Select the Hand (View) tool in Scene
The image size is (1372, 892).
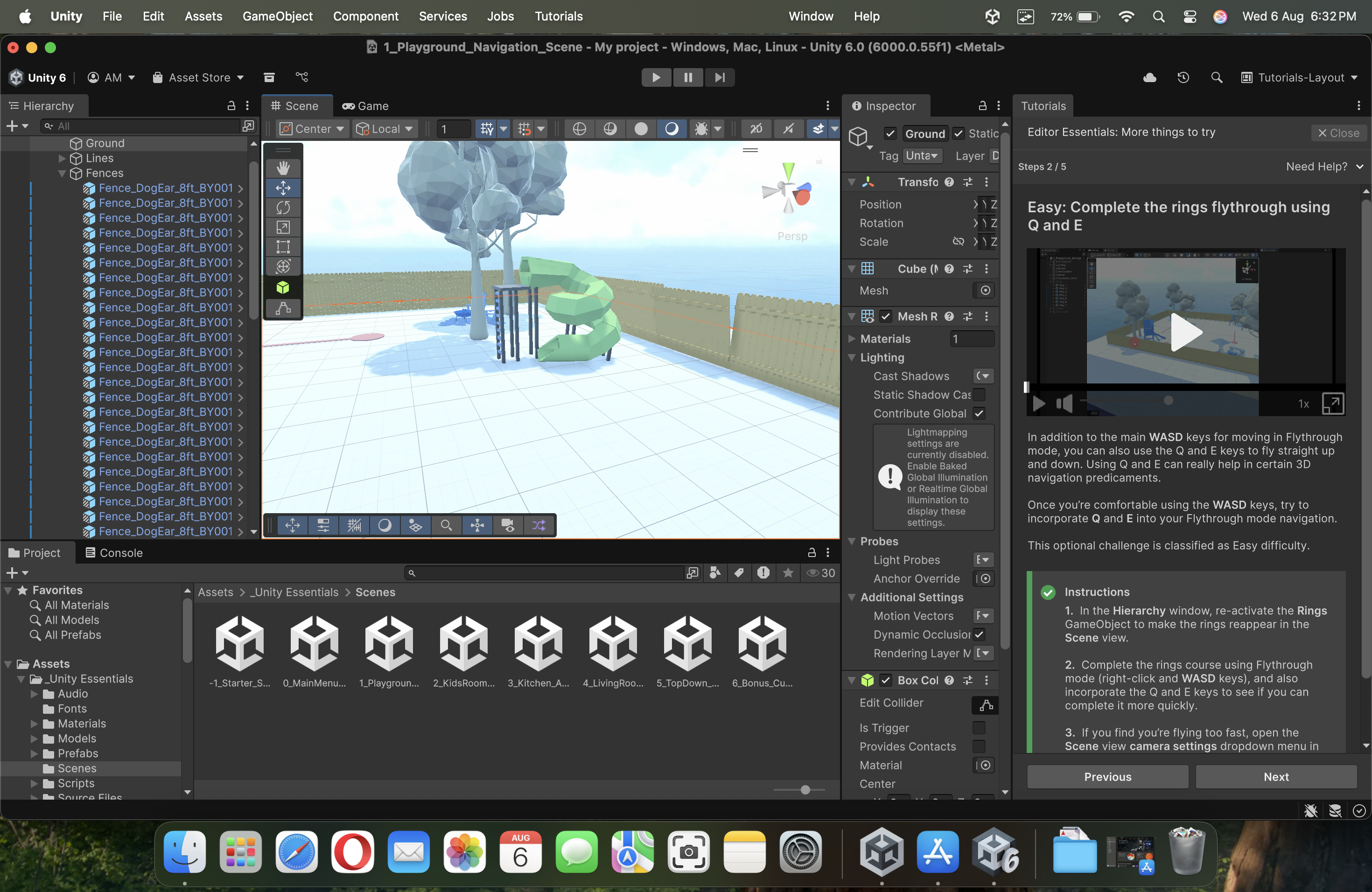(x=282, y=167)
